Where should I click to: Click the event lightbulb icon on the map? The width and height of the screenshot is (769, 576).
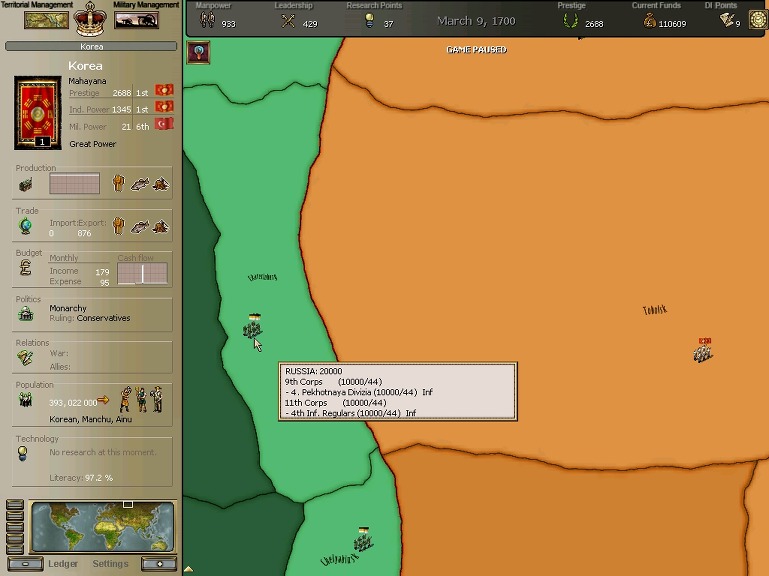[199, 52]
